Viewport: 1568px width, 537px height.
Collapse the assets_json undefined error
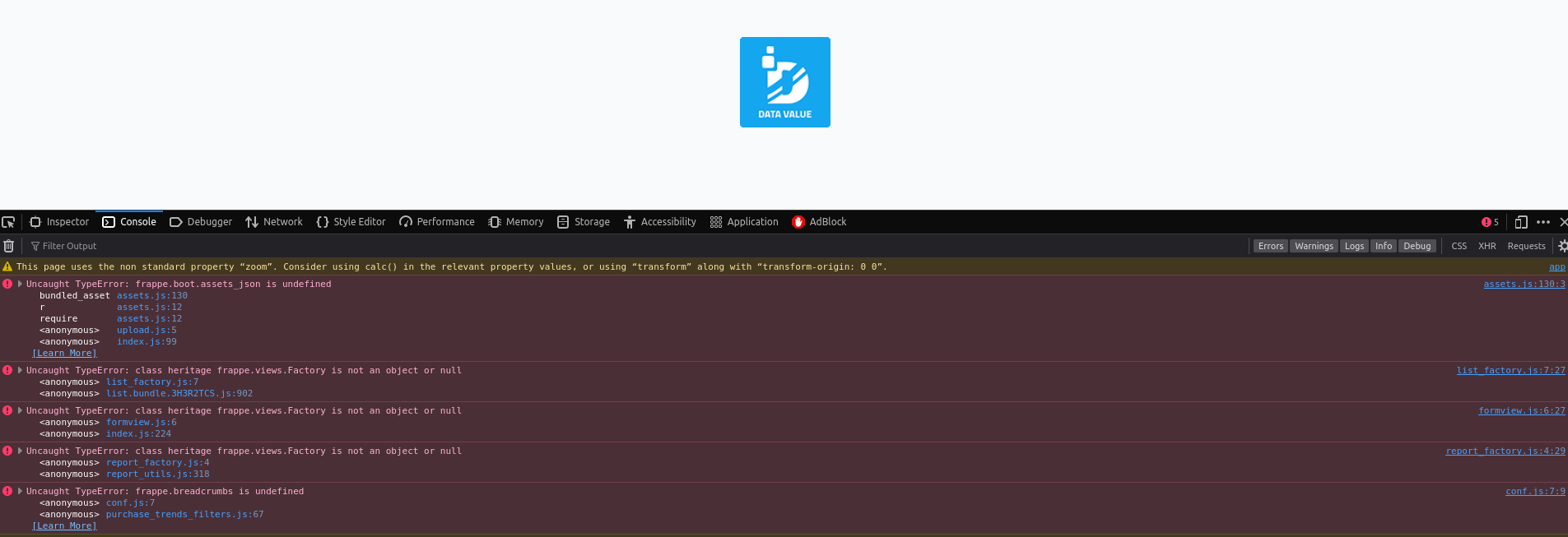click(20, 284)
